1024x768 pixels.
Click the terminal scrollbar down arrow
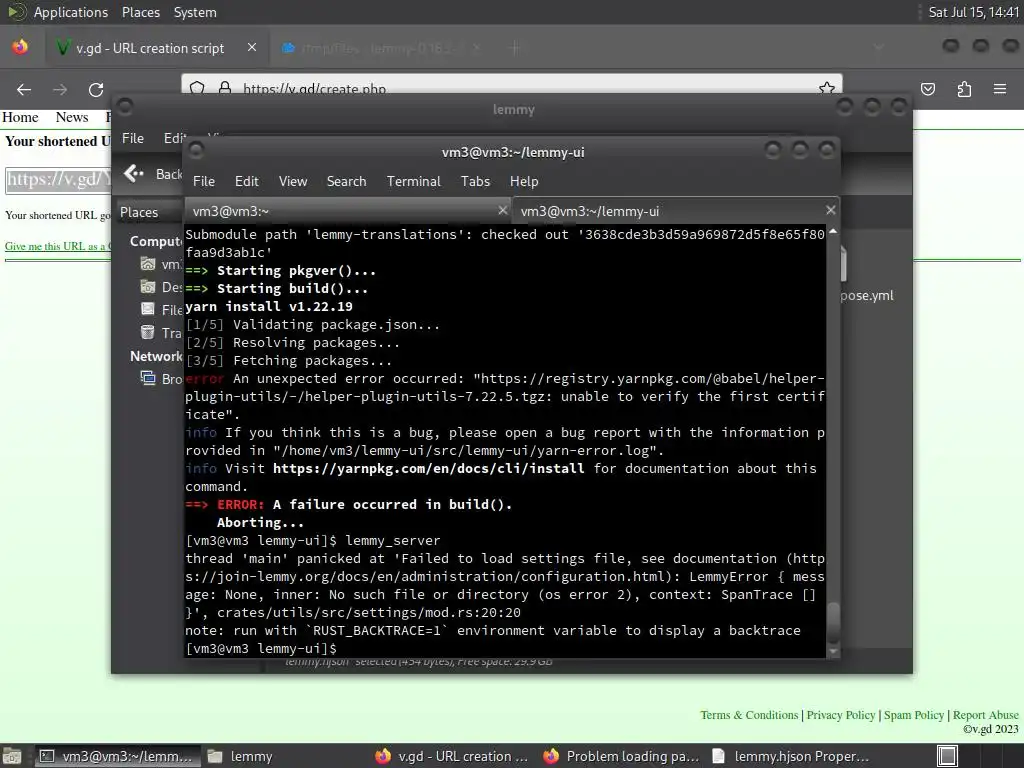click(x=833, y=651)
